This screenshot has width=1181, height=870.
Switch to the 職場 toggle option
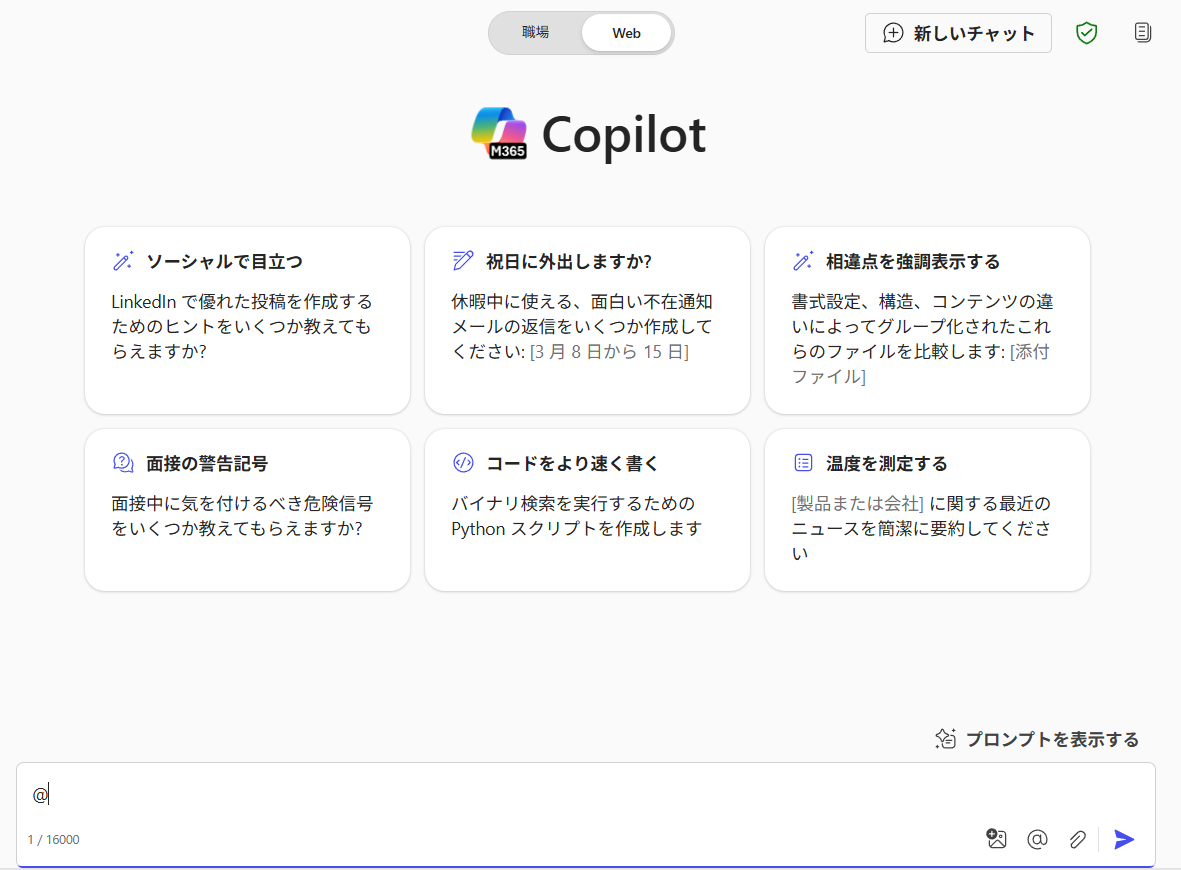point(536,32)
